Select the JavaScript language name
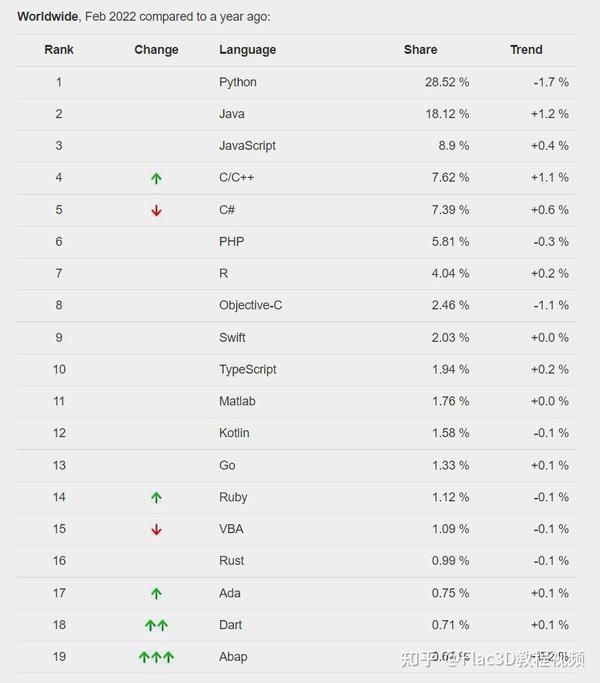The width and height of the screenshot is (600, 683). point(247,146)
